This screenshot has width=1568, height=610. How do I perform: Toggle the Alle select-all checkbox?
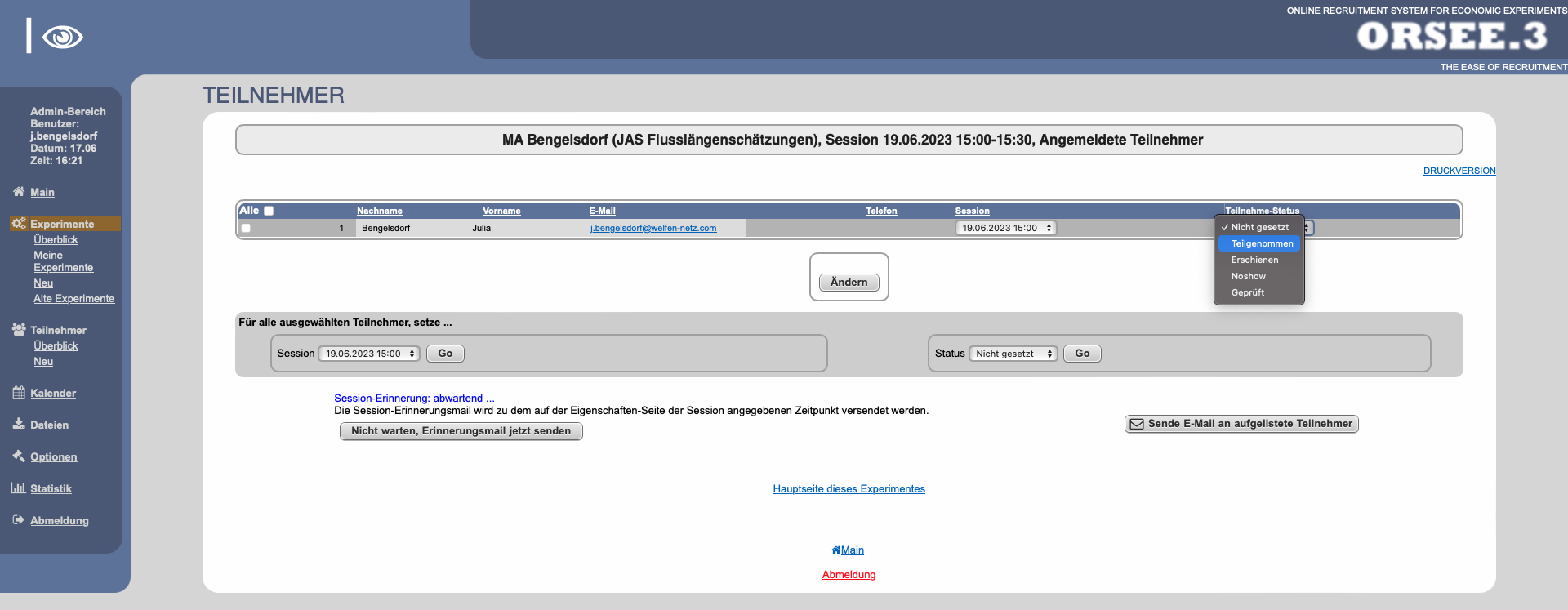click(x=269, y=211)
